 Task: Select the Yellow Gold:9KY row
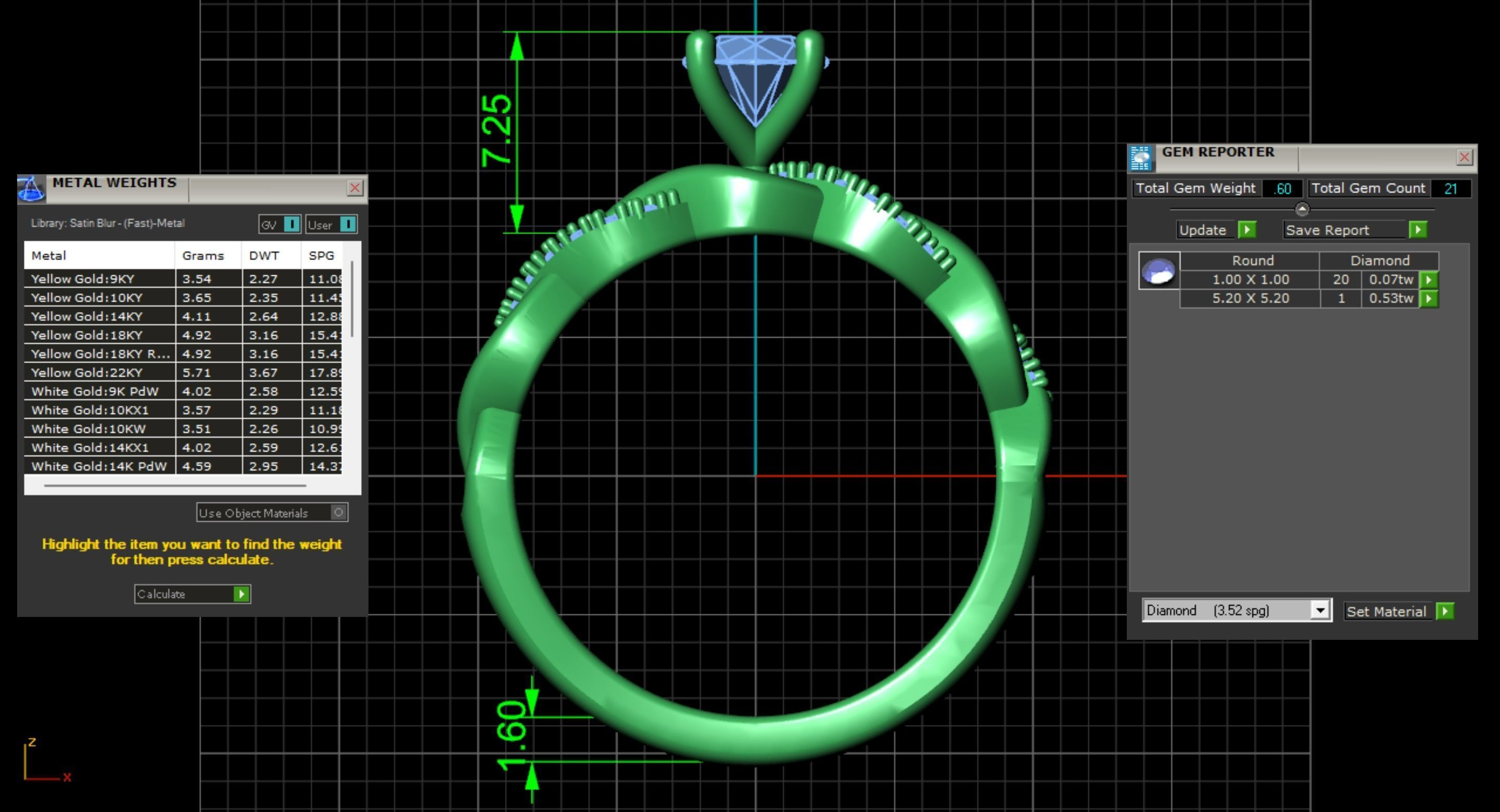pos(183,279)
